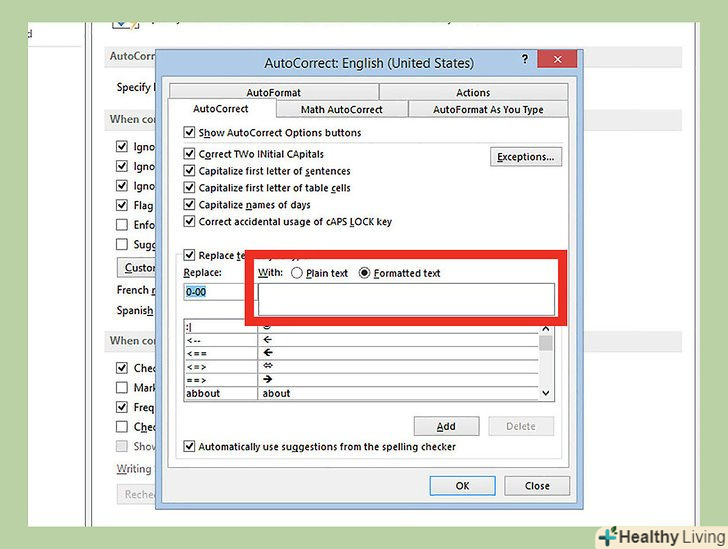Select the <=> double arrow row
The width and height of the screenshot is (728, 549).
(x=361, y=366)
